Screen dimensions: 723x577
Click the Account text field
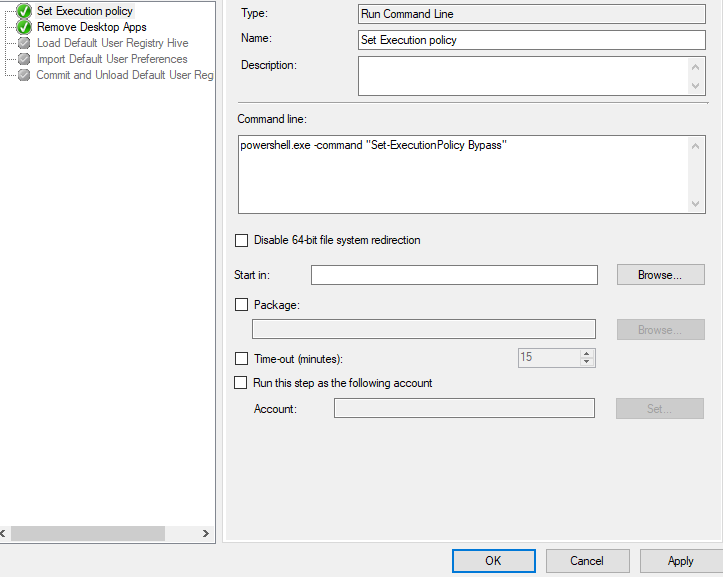click(464, 408)
